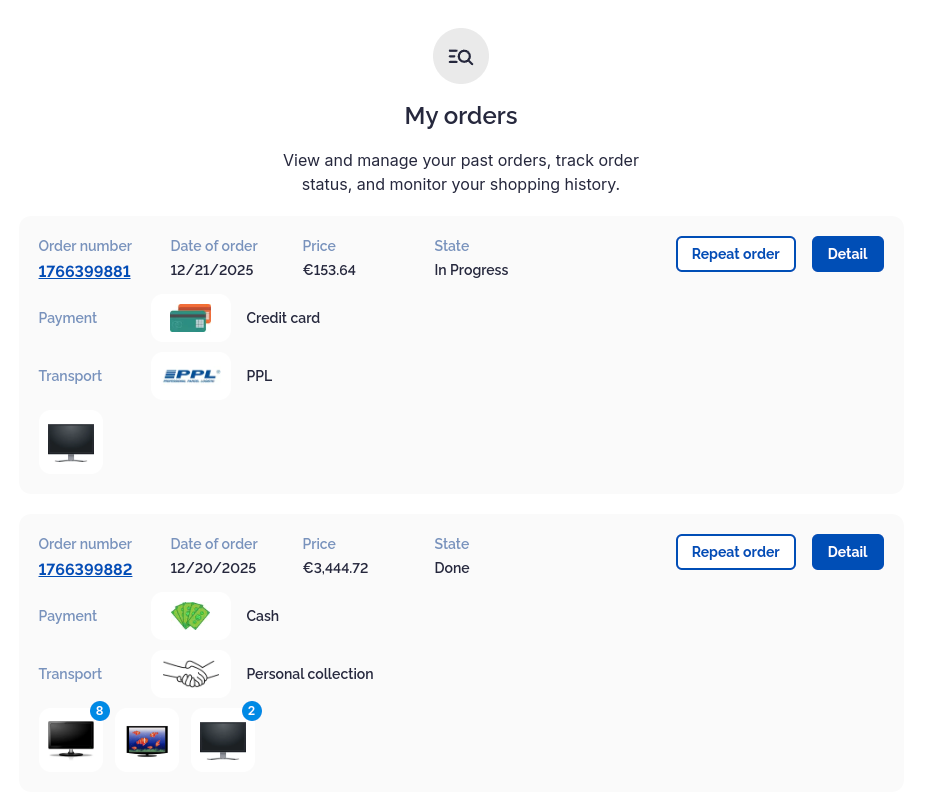
Task: Repeat the Done order from 12/20/2025
Action: pyautogui.click(x=735, y=552)
